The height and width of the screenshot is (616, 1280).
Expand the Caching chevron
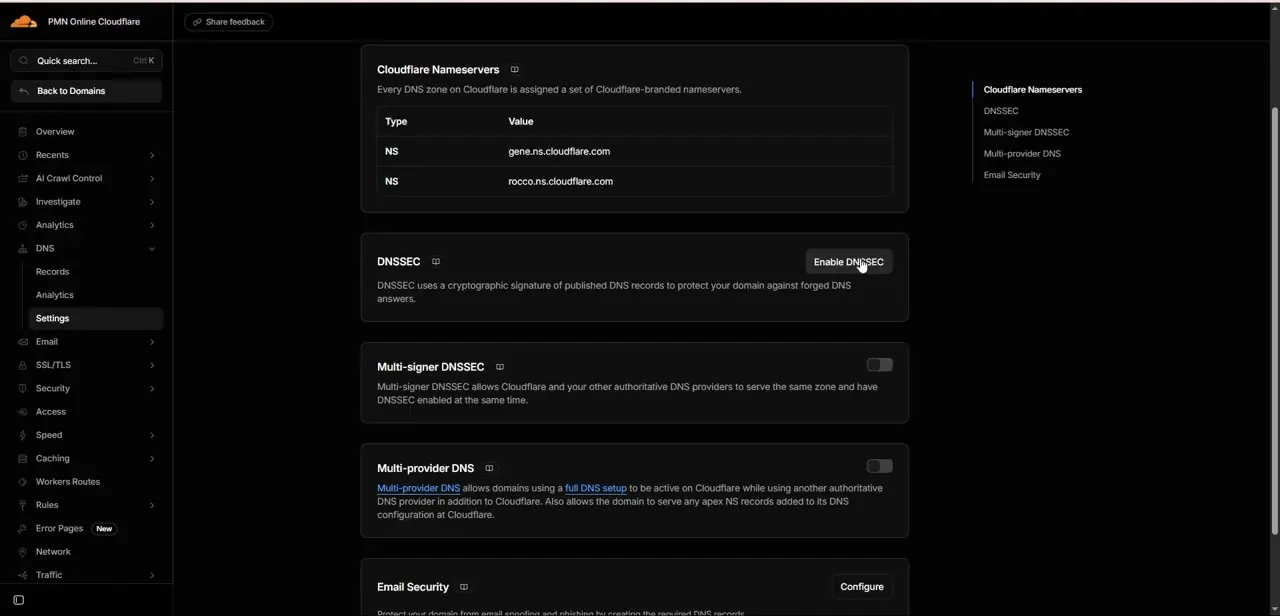(152, 458)
